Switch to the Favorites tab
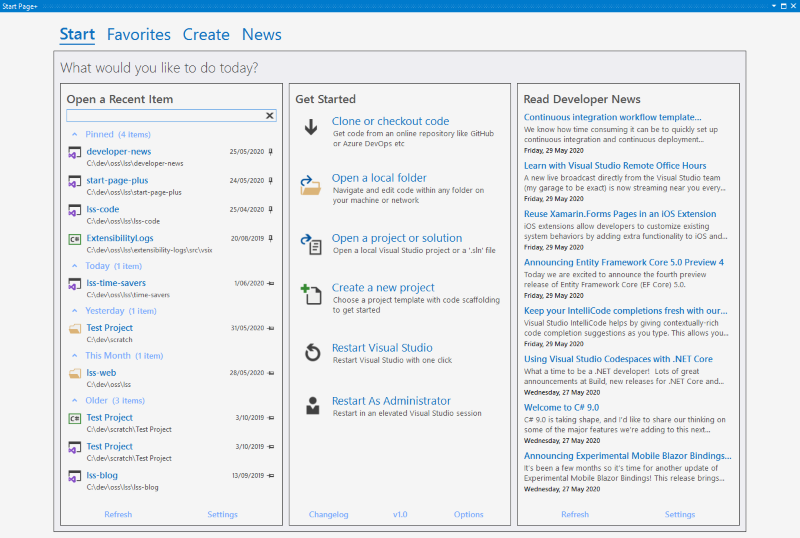Screen dimensions: 800x538 [x=139, y=34]
